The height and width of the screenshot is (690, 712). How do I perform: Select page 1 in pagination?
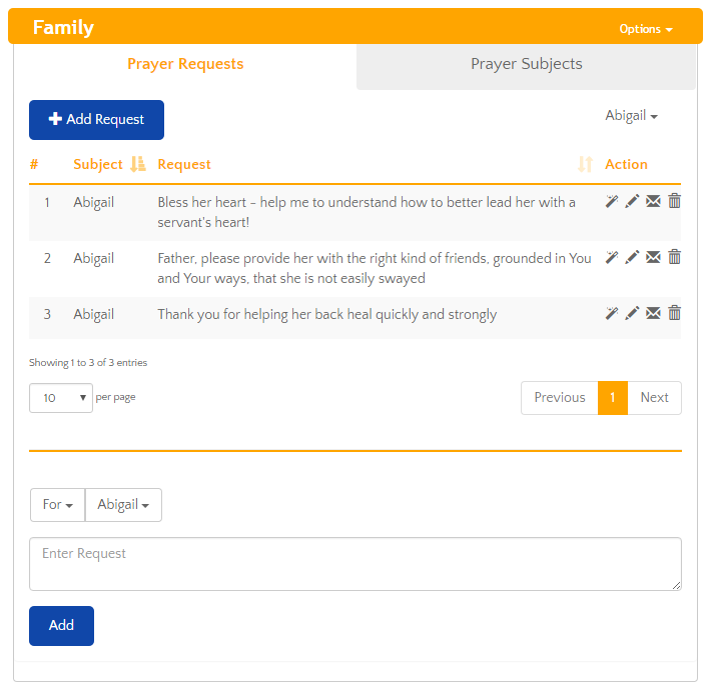613,398
